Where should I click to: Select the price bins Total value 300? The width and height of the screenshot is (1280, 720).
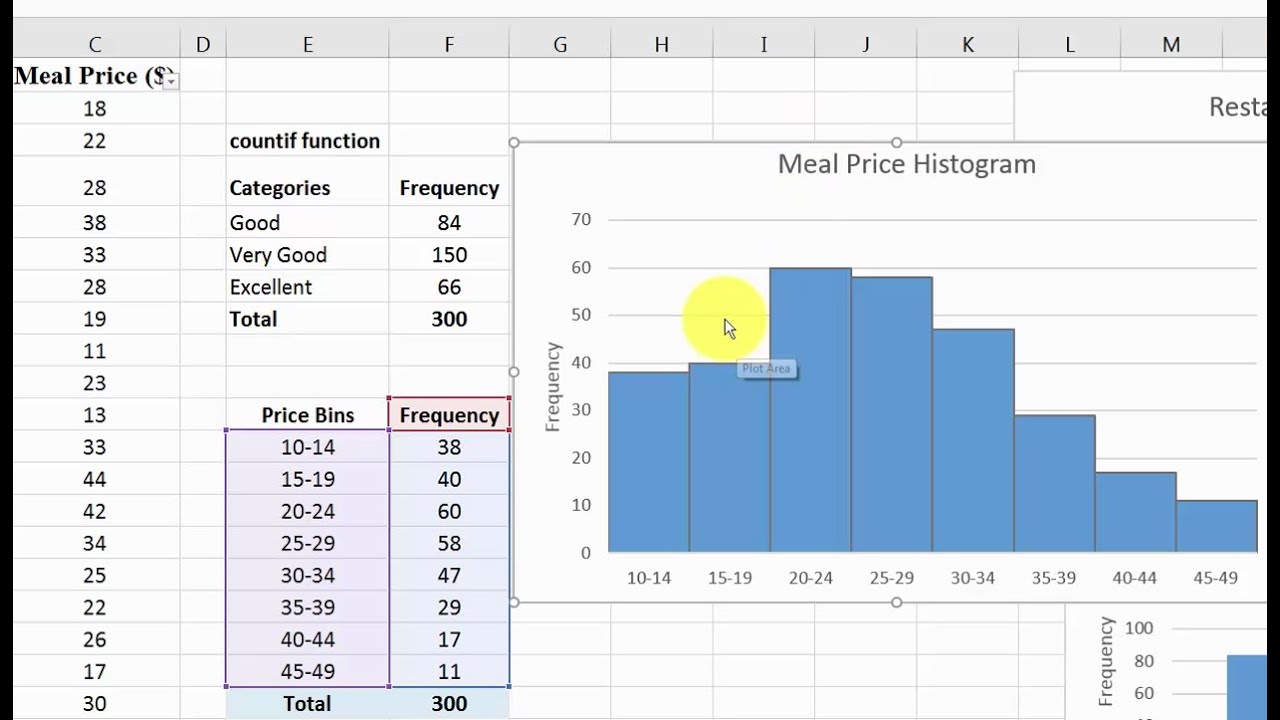point(449,703)
